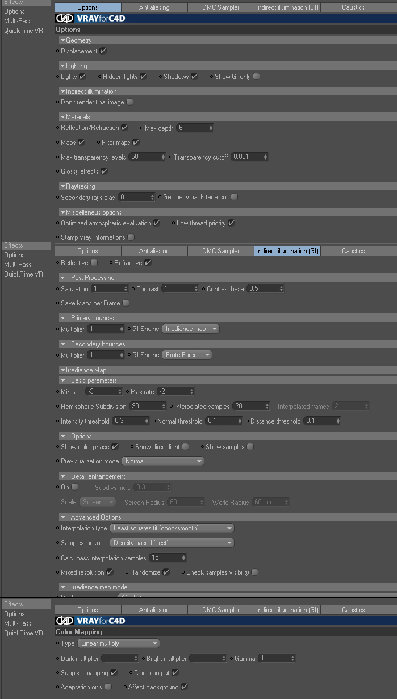Enable Check sample visibility checkbox

(255, 572)
